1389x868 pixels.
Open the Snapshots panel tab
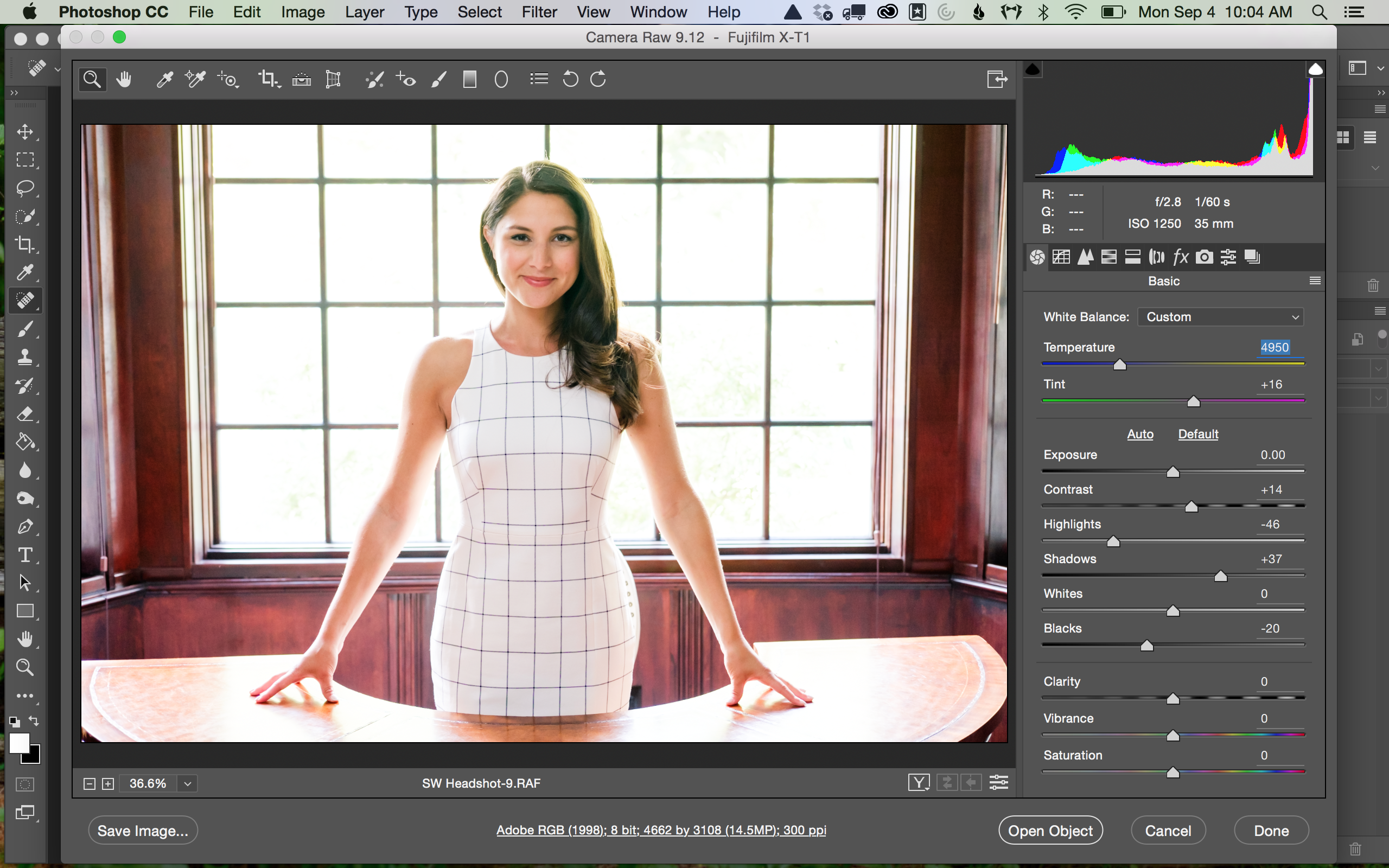(1252, 257)
